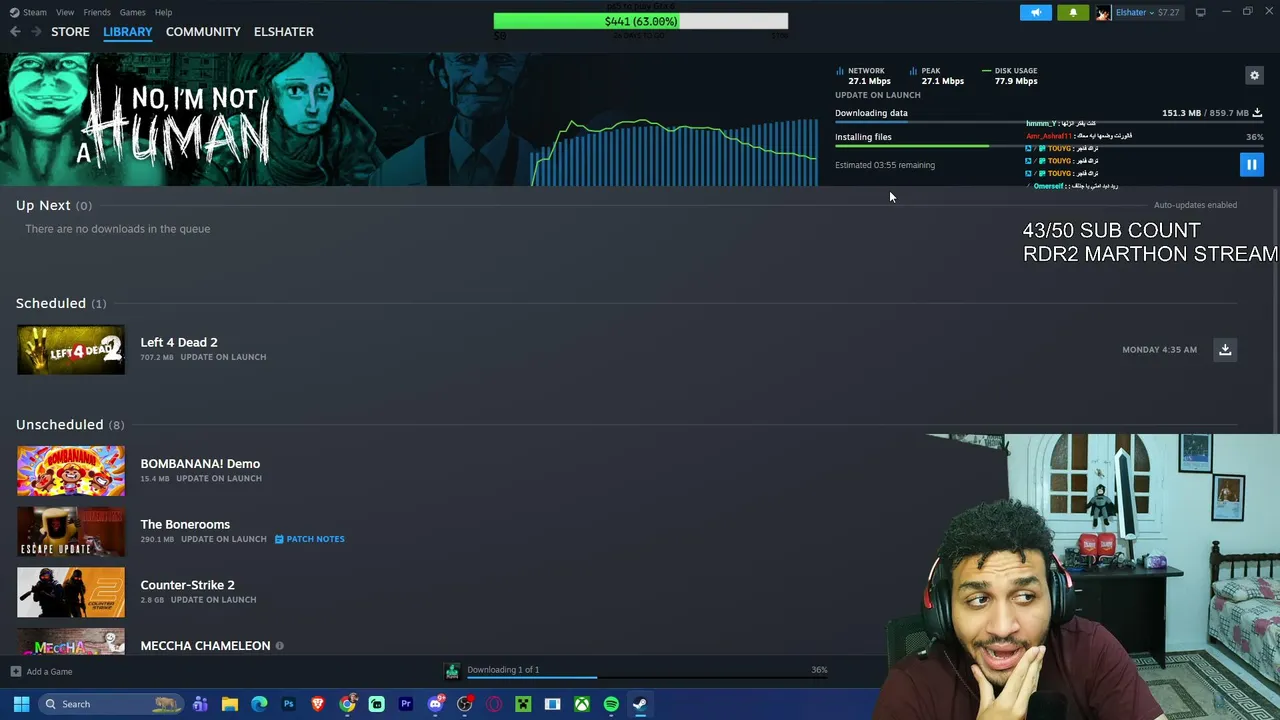This screenshot has width=1280, height=720.
Task: Click the info icon beside MECCHA CHAMELEON
Action: pyautogui.click(x=279, y=646)
